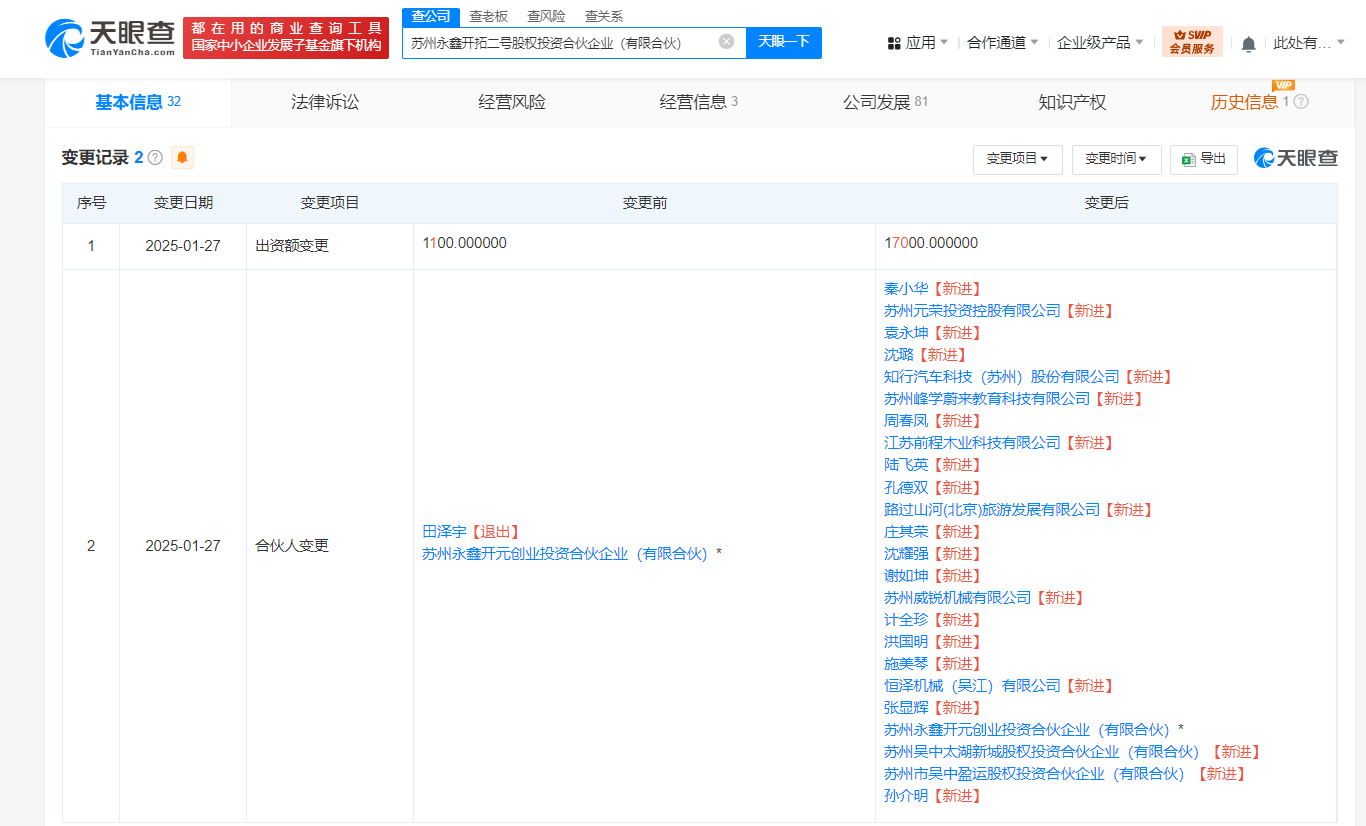Open 周春凤 partner link
This screenshot has width=1366, height=826.
coord(906,421)
